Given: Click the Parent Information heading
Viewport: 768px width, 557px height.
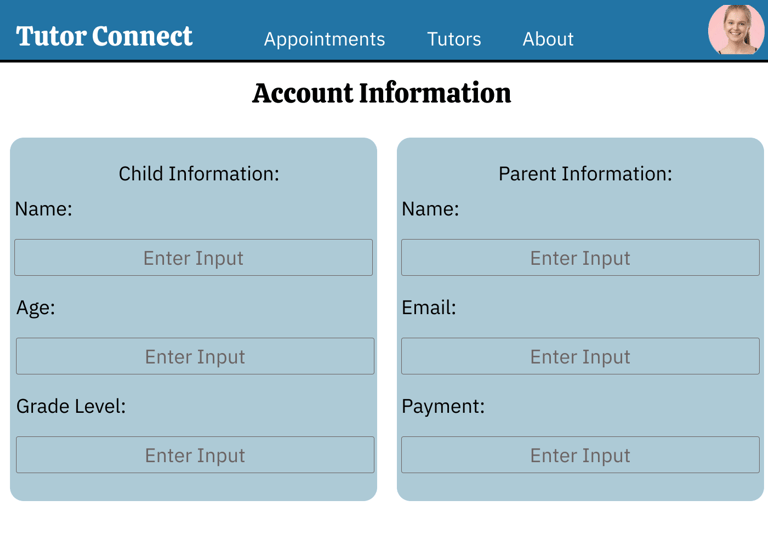Looking at the screenshot, I should (585, 174).
